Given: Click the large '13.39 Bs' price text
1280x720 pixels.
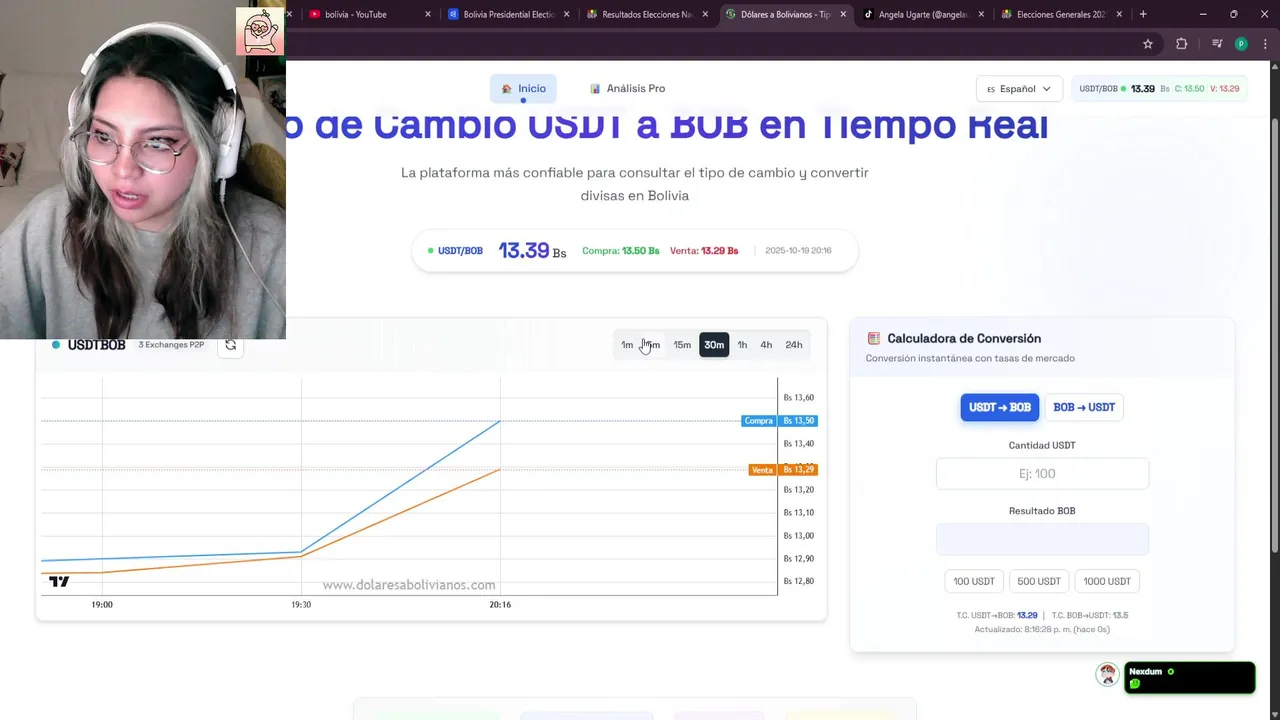Looking at the screenshot, I should coord(532,251).
